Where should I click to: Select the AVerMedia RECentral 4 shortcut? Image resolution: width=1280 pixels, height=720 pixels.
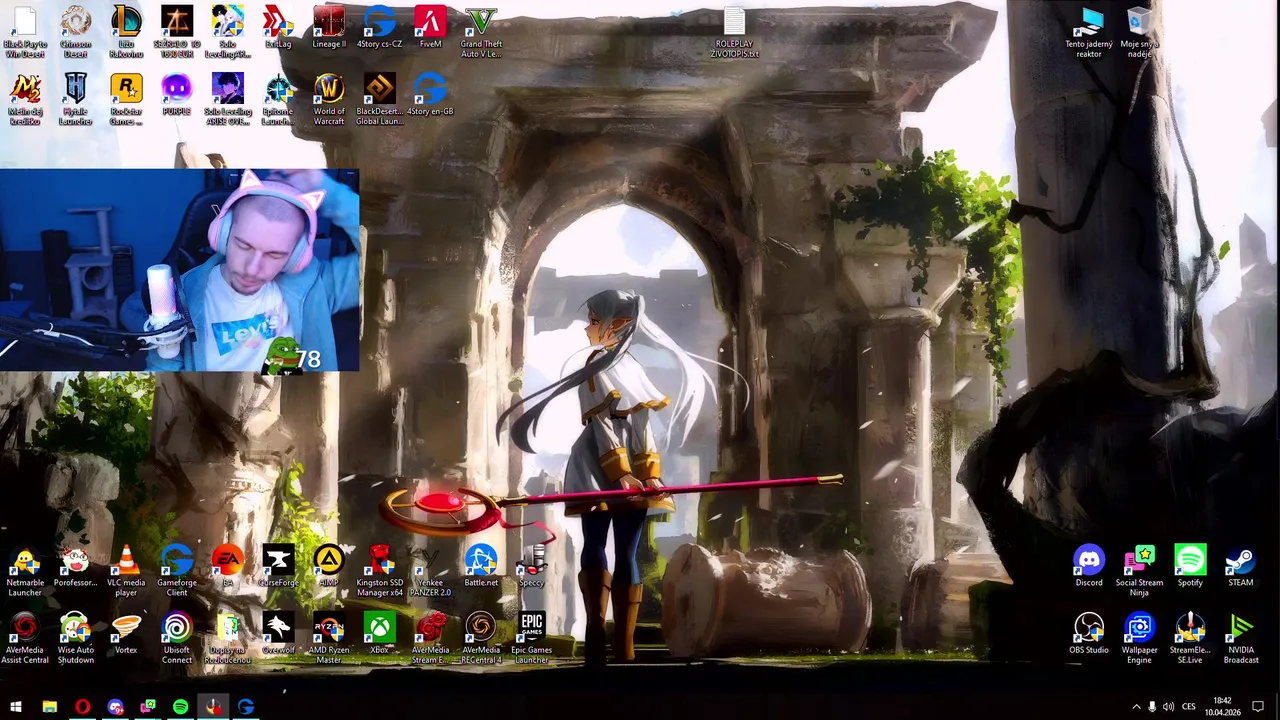pos(481,639)
